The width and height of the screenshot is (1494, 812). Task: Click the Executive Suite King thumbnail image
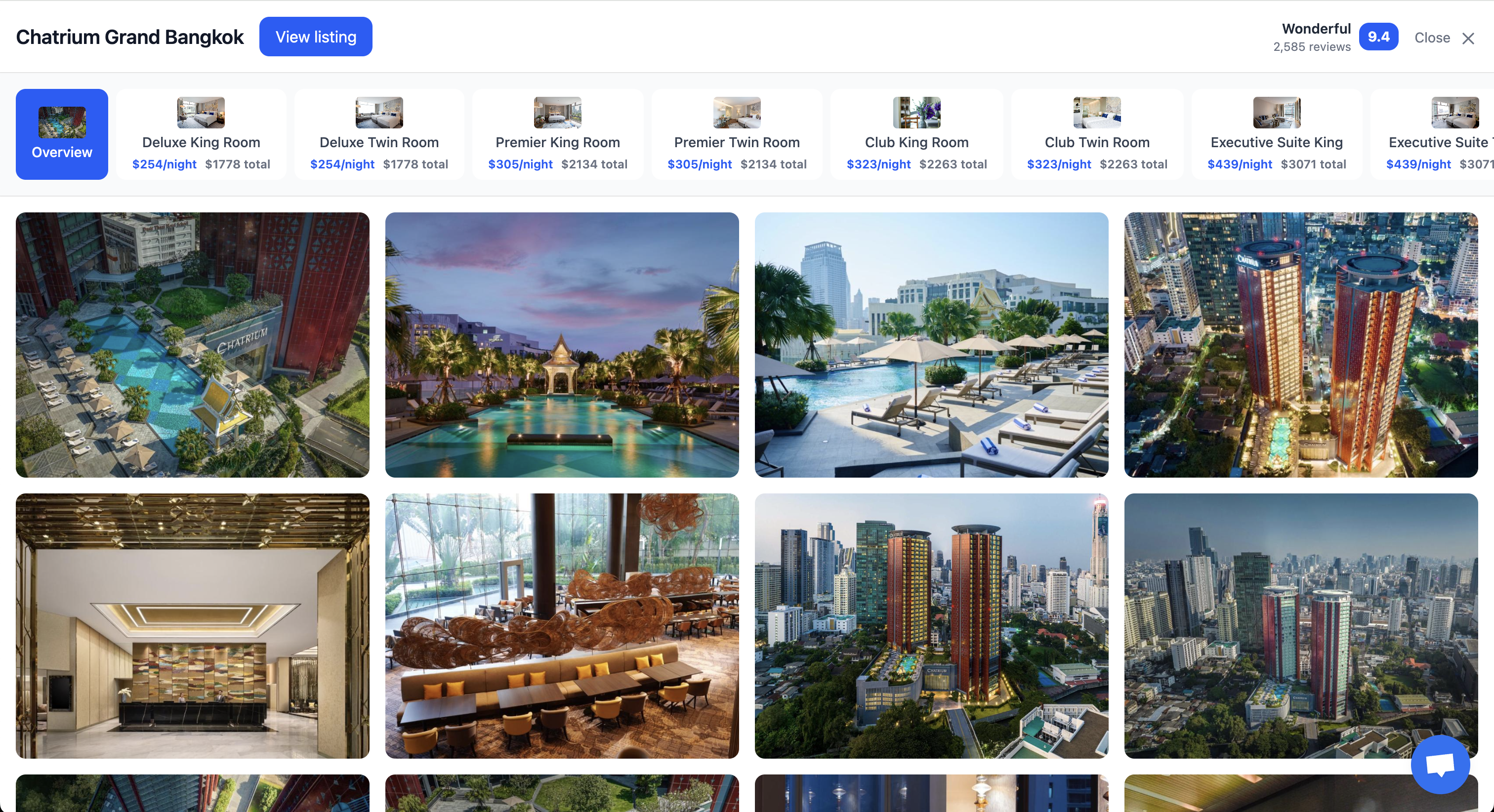click(x=1277, y=113)
